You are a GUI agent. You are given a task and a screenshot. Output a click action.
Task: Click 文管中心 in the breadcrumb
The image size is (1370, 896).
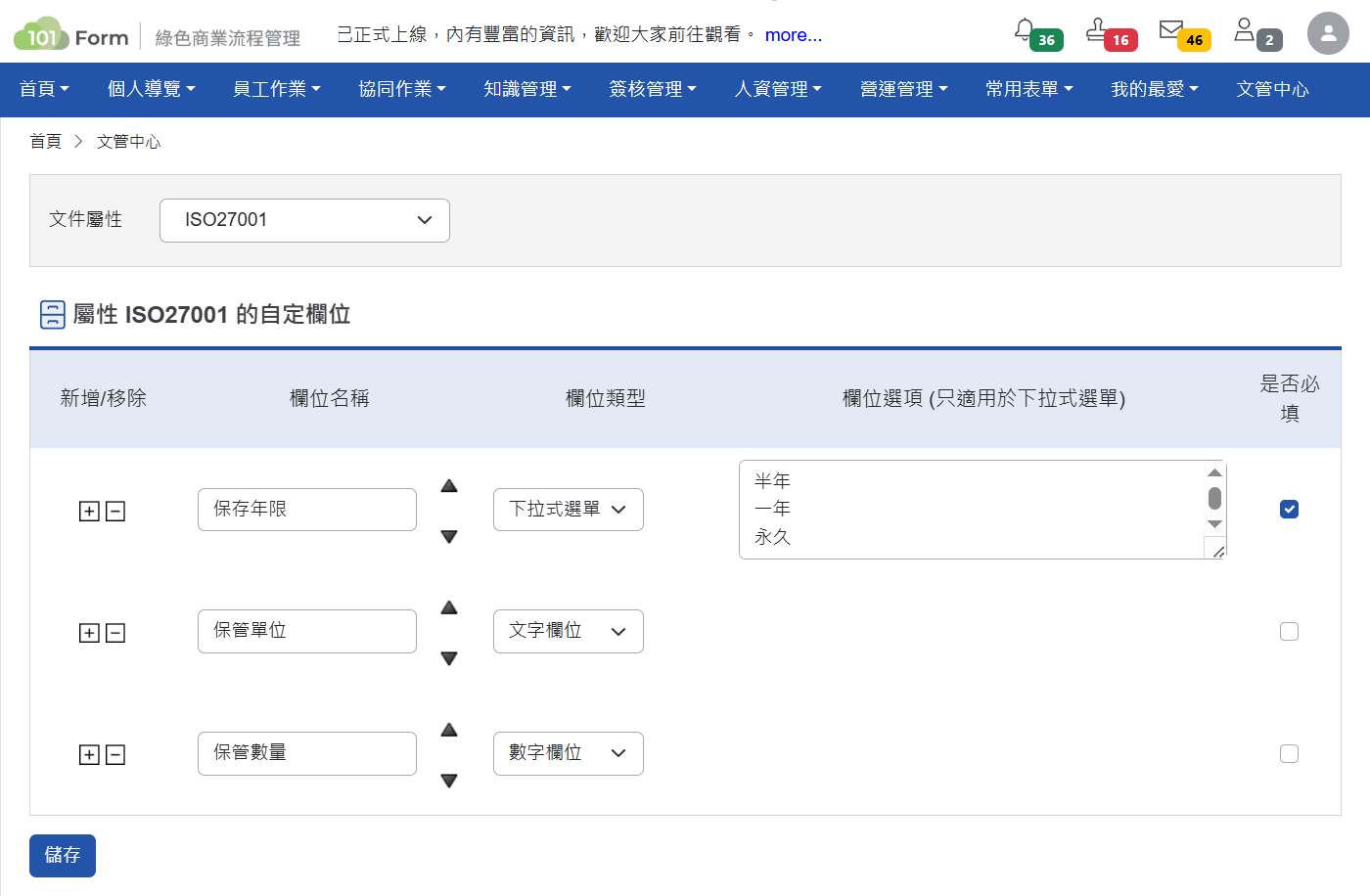[x=128, y=142]
